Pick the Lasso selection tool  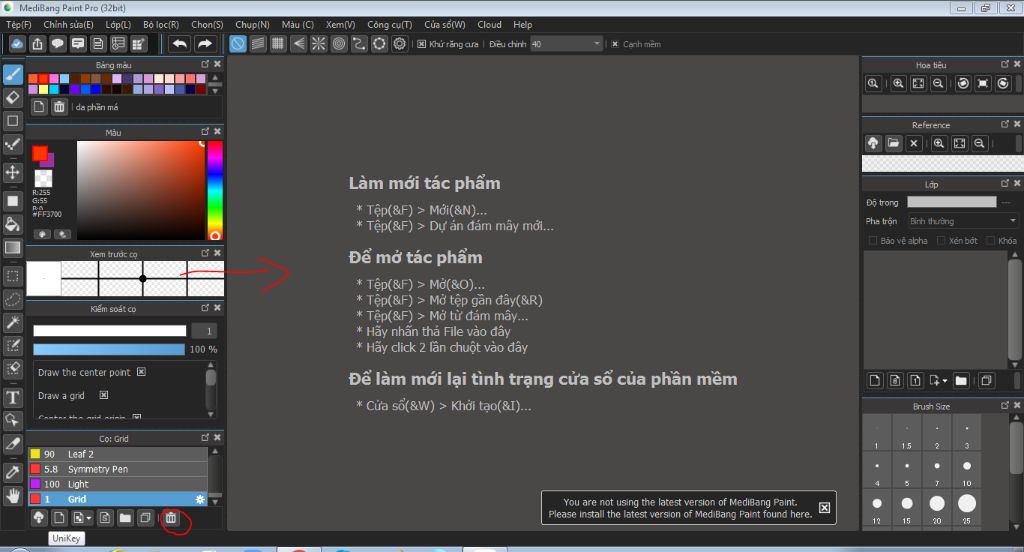pos(12,299)
